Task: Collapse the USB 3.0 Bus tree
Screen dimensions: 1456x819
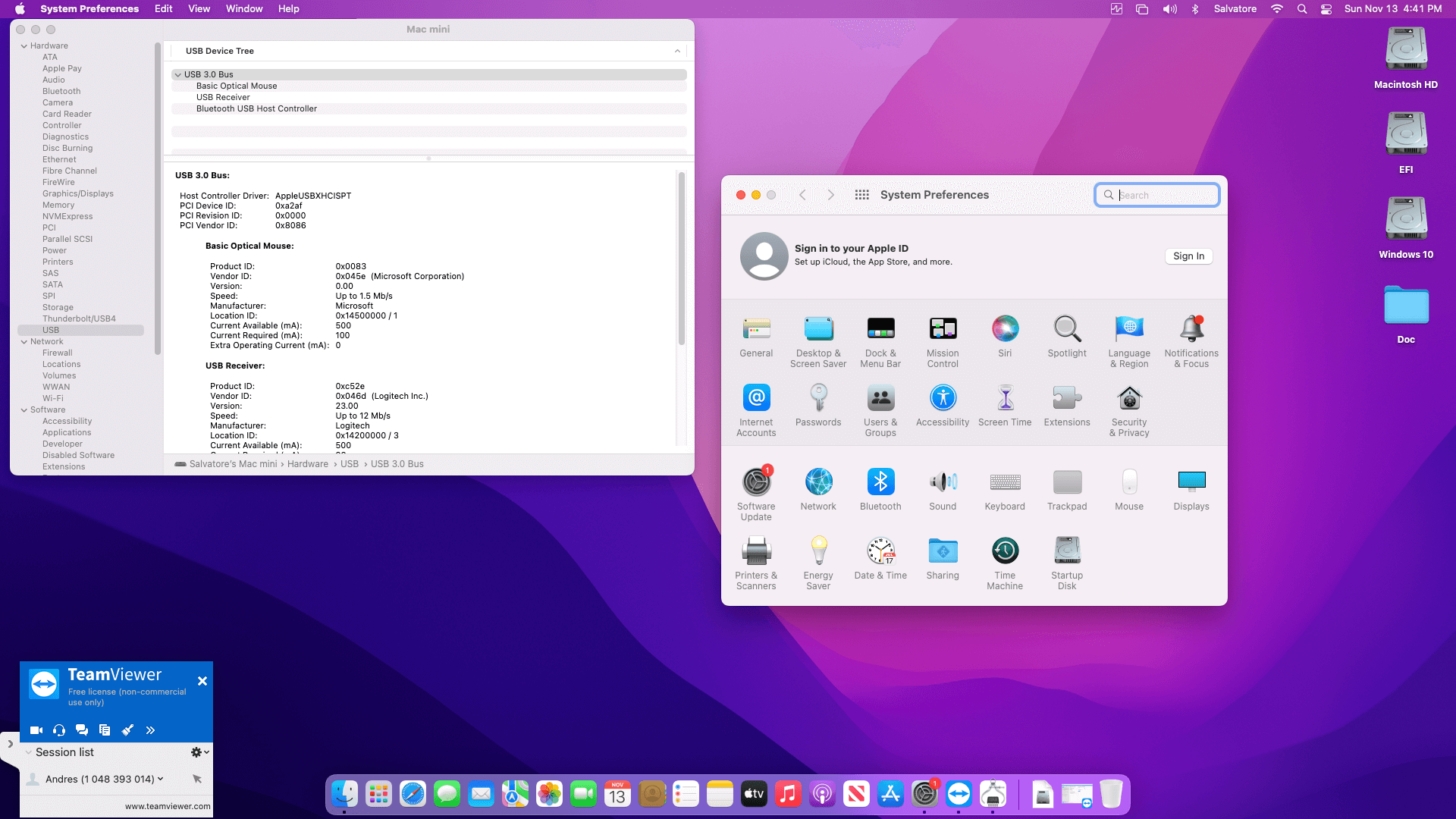Action: [x=178, y=75]
